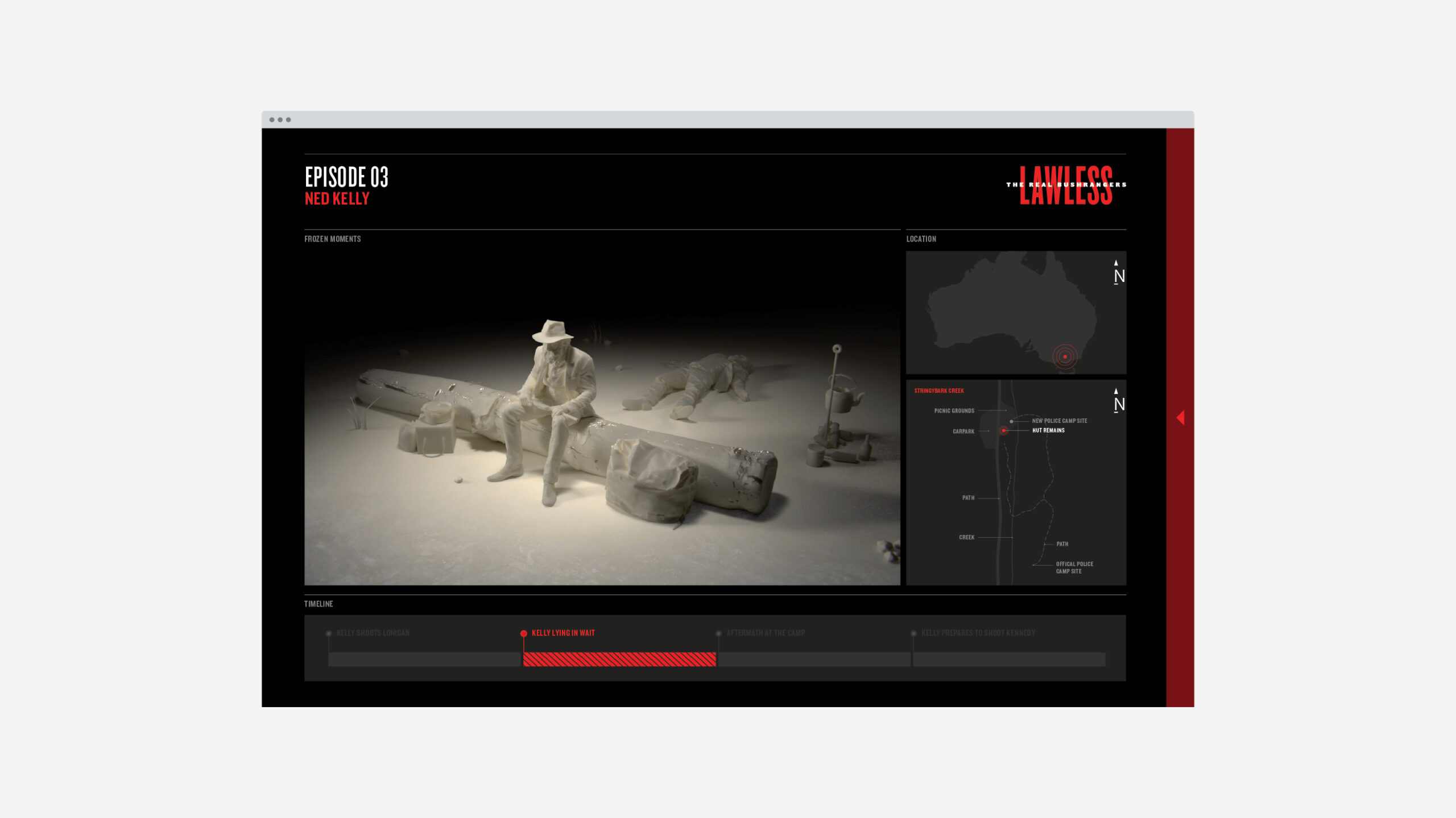Image resolution: width=1456 pixels, height=818 pixels.
Task: Select the Kelly Lying In Wait timeline dot
Action: [524, 633]
